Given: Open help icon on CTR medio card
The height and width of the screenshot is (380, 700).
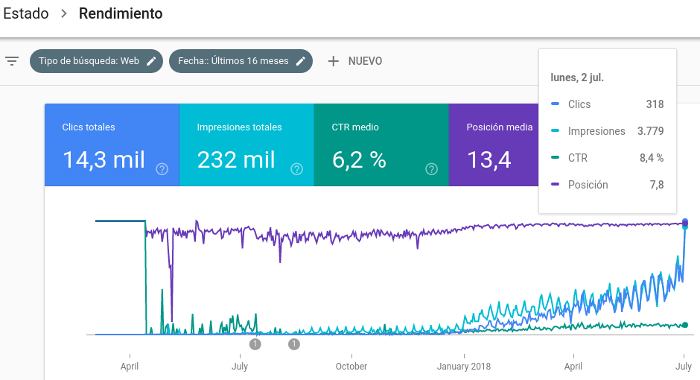Looking at the screenshot, I should click(431, 169).
